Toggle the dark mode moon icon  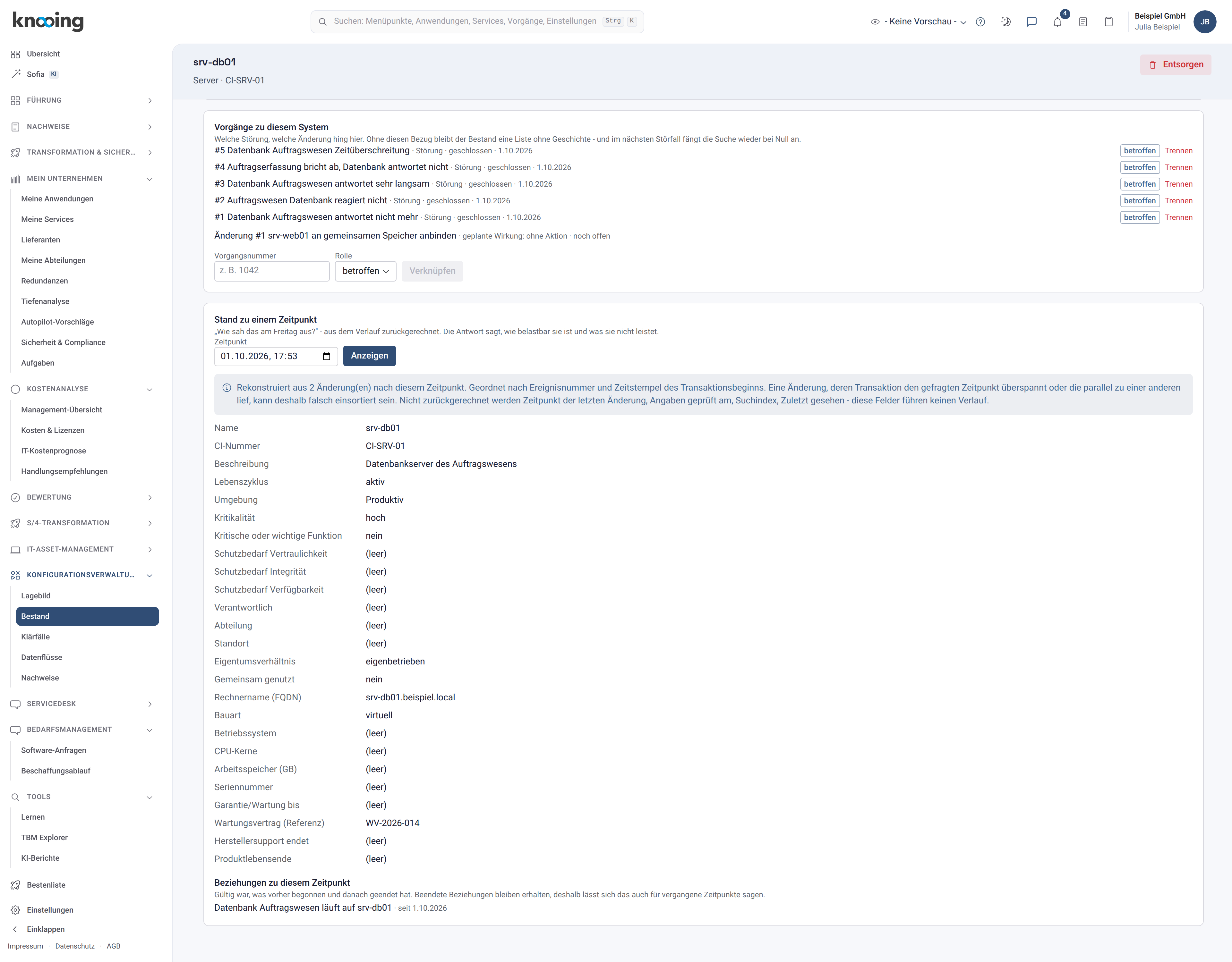pyautogui.click(x=1006, y=21)
